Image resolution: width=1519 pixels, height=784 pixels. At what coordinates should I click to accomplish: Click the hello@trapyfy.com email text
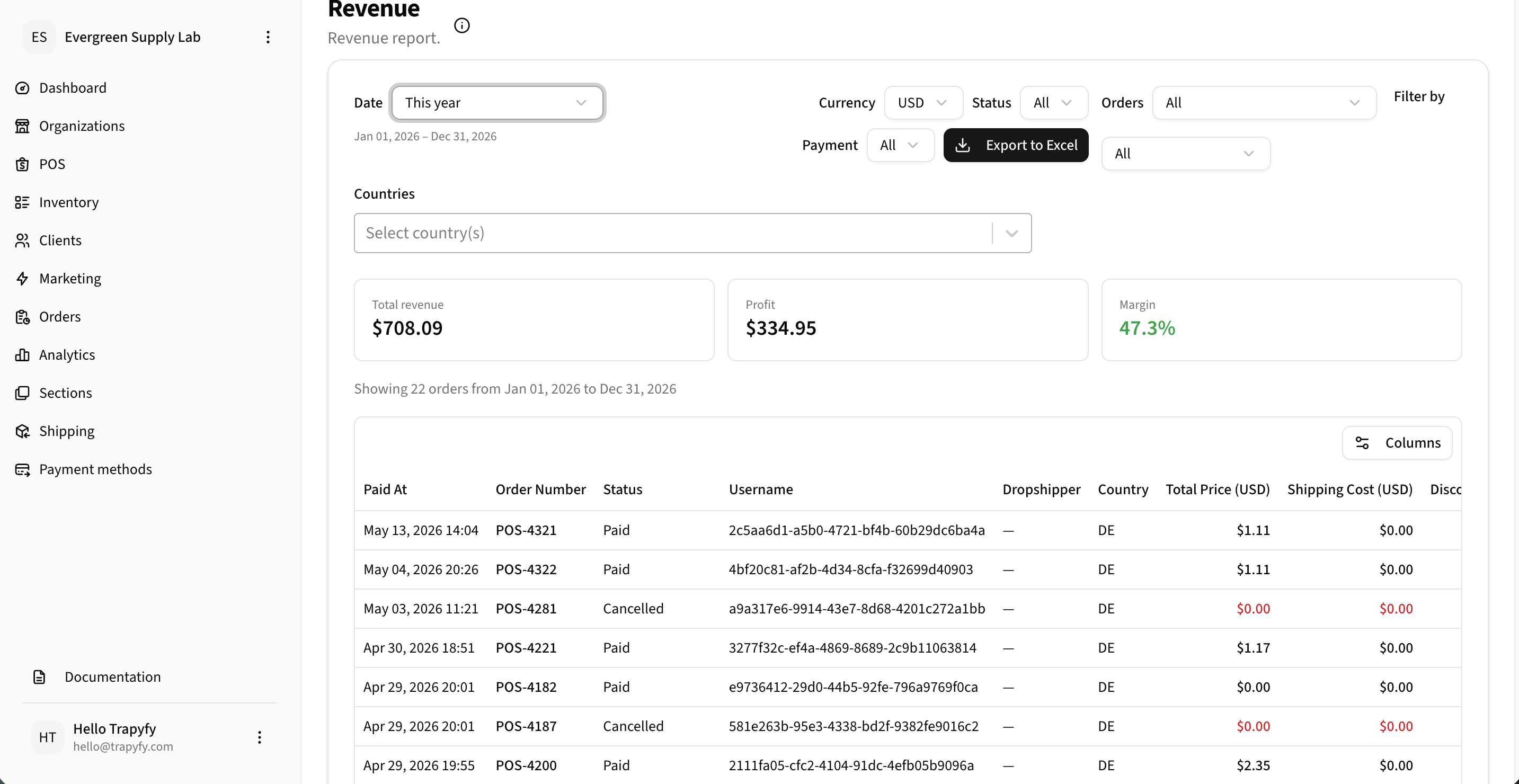[x=123, y=747]
